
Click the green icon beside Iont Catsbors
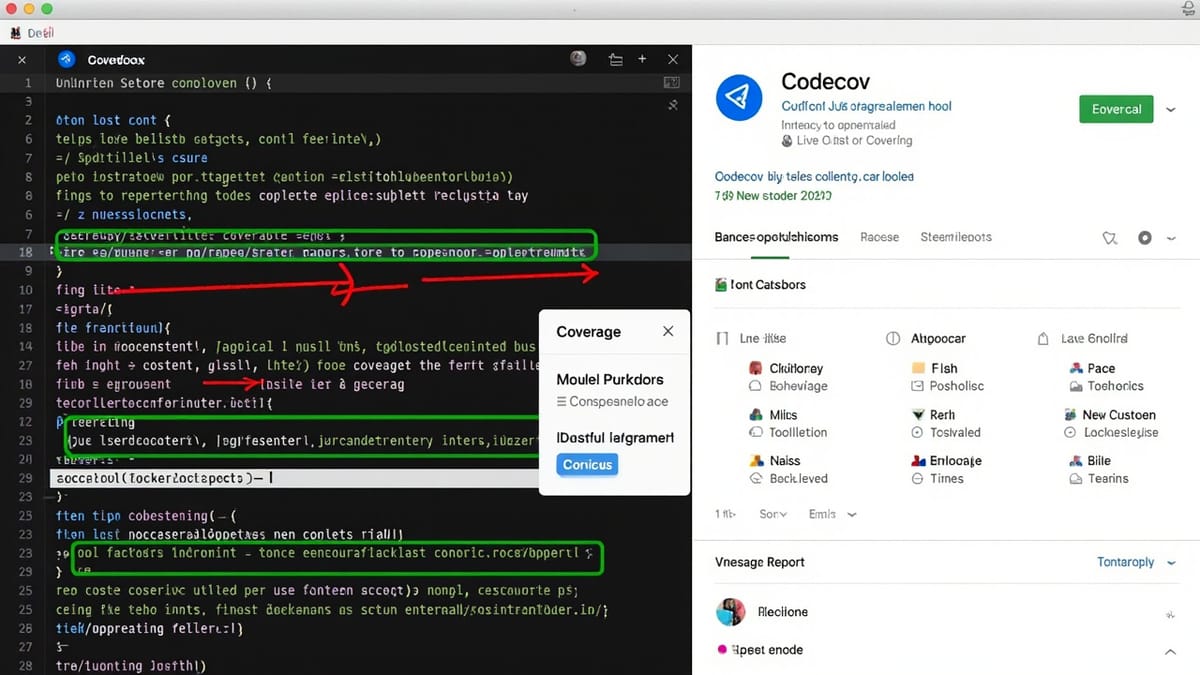(x=721, y=285)
